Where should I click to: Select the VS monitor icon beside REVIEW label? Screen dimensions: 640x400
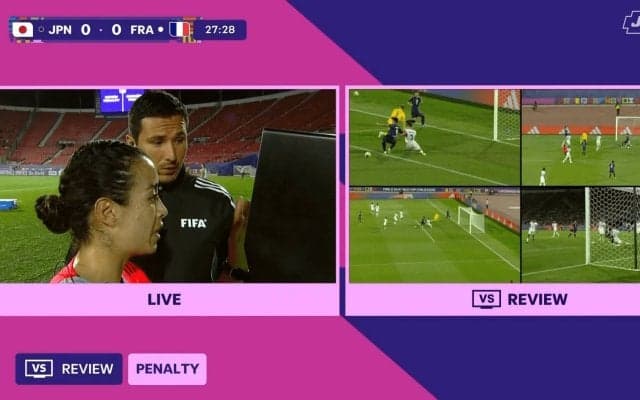click(x=486, y=299)
